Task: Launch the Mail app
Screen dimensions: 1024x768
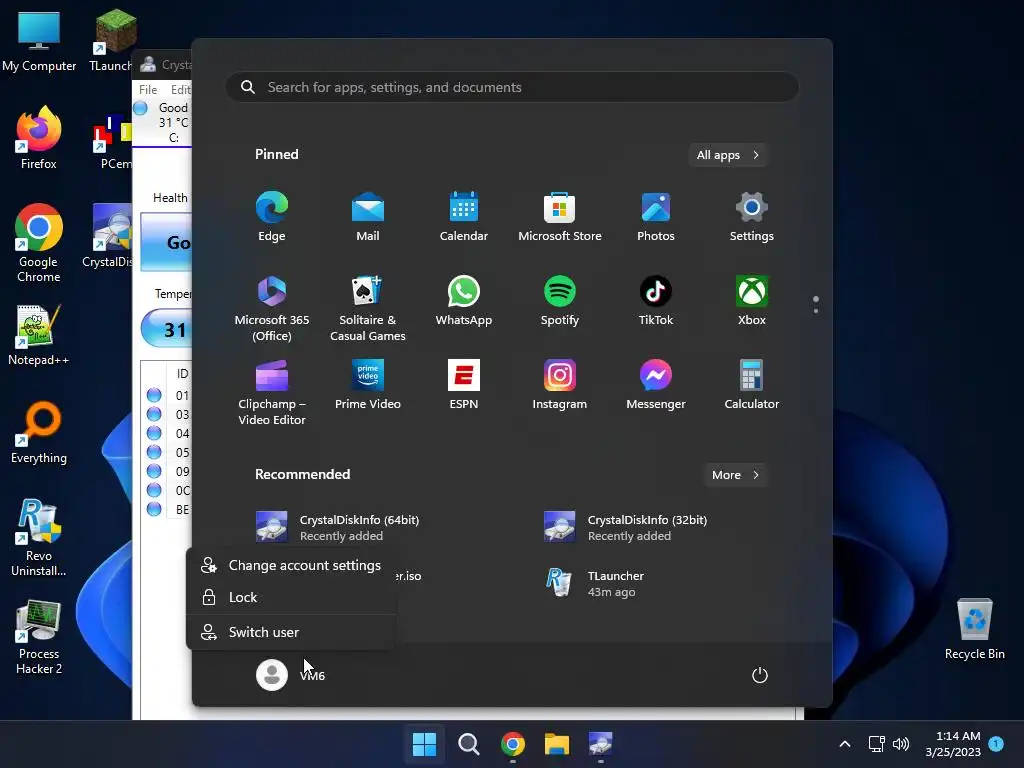Action: [368, 217]
